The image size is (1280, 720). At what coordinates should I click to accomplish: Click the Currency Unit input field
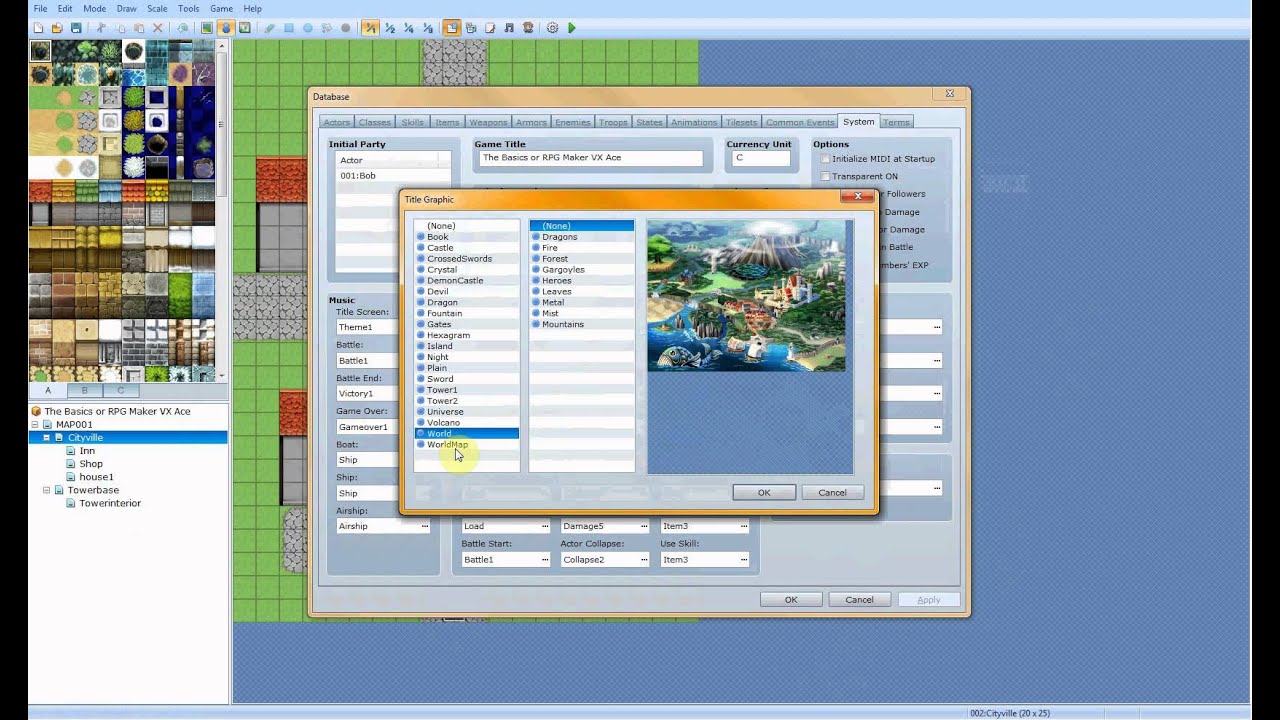pos(761,158)
